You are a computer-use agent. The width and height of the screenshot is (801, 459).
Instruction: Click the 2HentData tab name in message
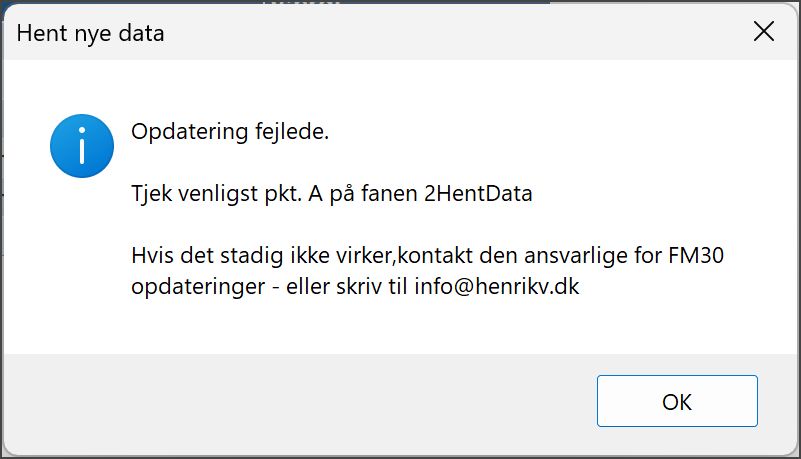point(478,194)
